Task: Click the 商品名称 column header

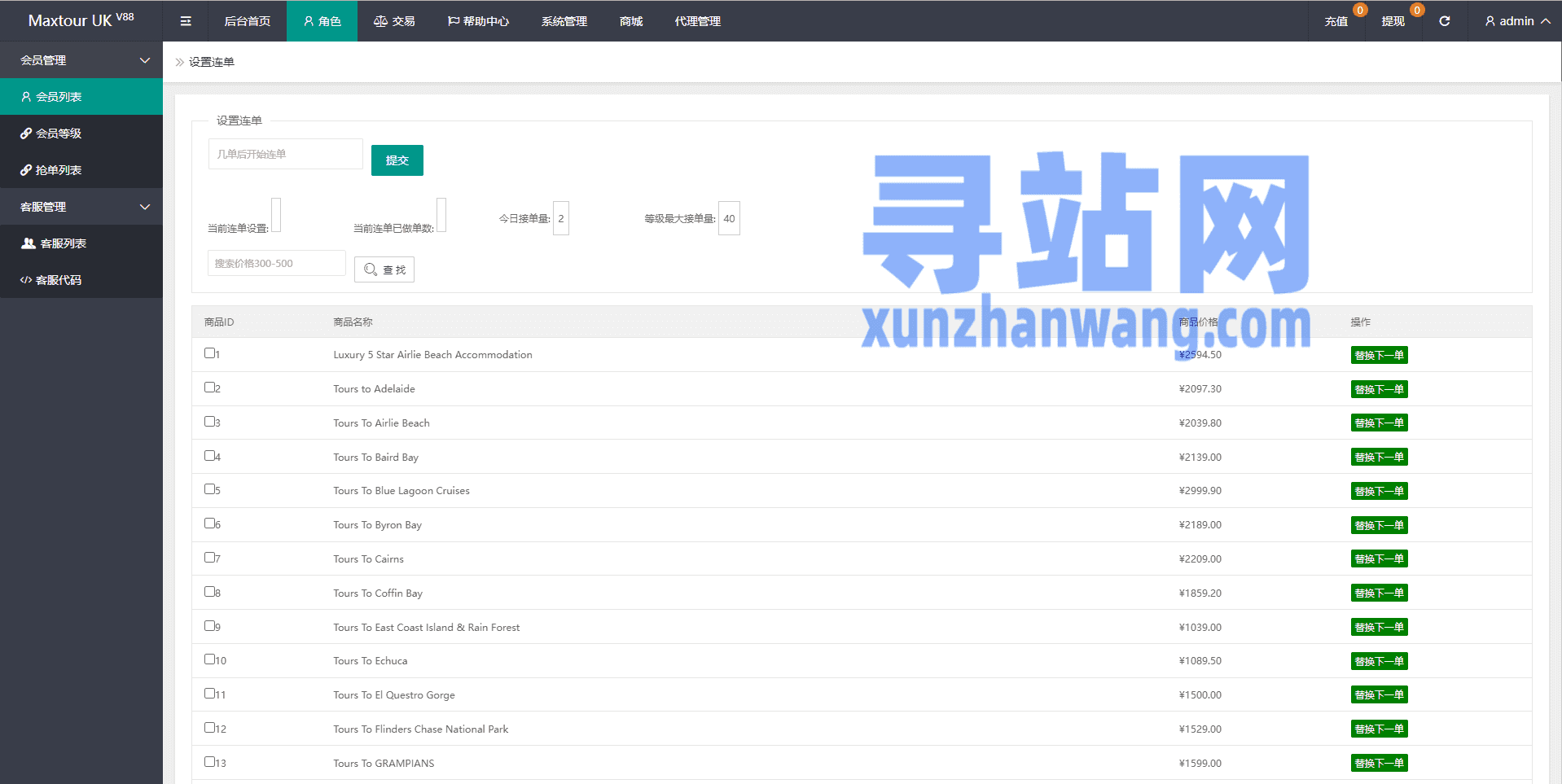Action: [353, 322]
